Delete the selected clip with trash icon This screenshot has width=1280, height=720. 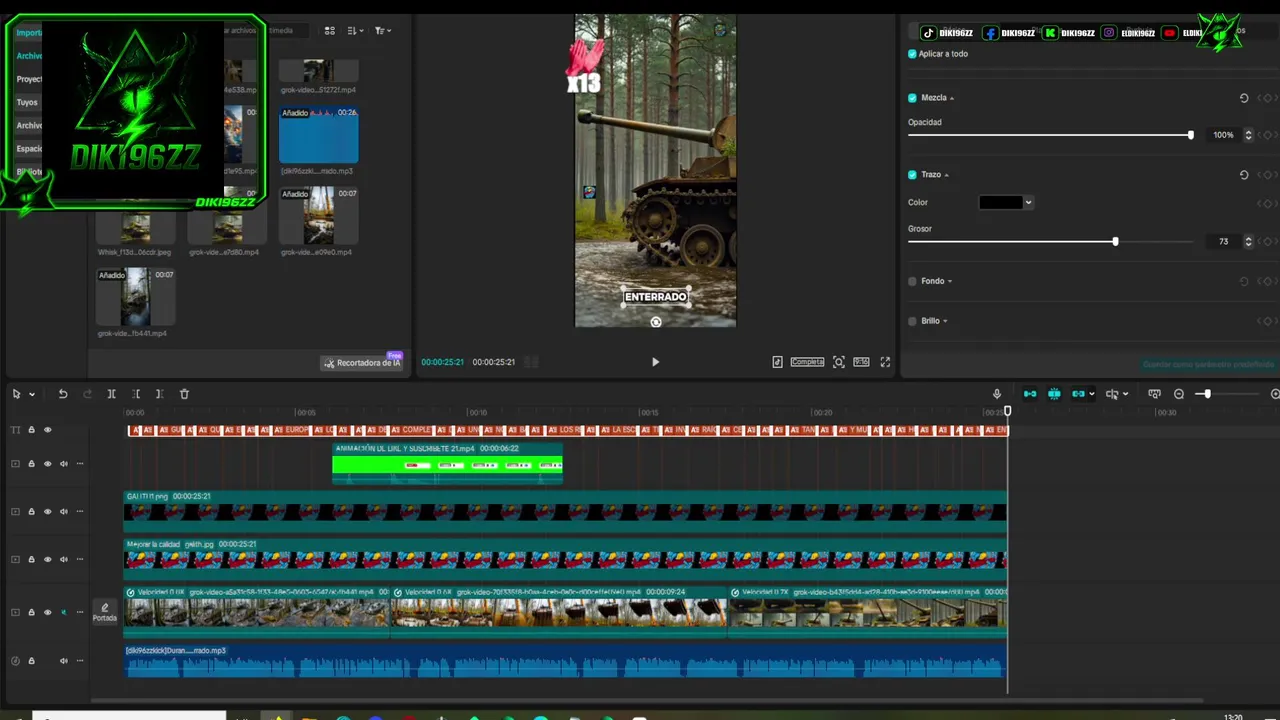click(x=184, y=394)
